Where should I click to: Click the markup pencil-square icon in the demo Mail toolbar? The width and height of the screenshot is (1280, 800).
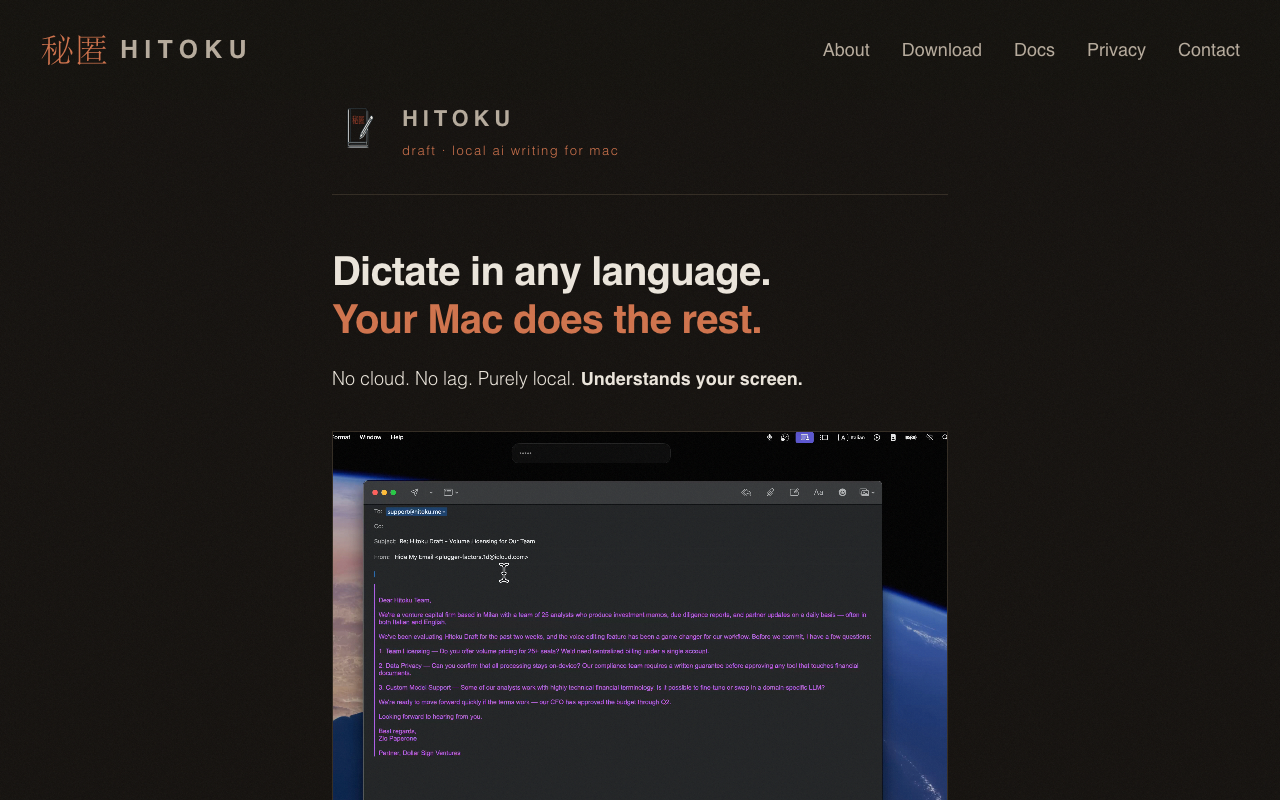pos(794,492)
